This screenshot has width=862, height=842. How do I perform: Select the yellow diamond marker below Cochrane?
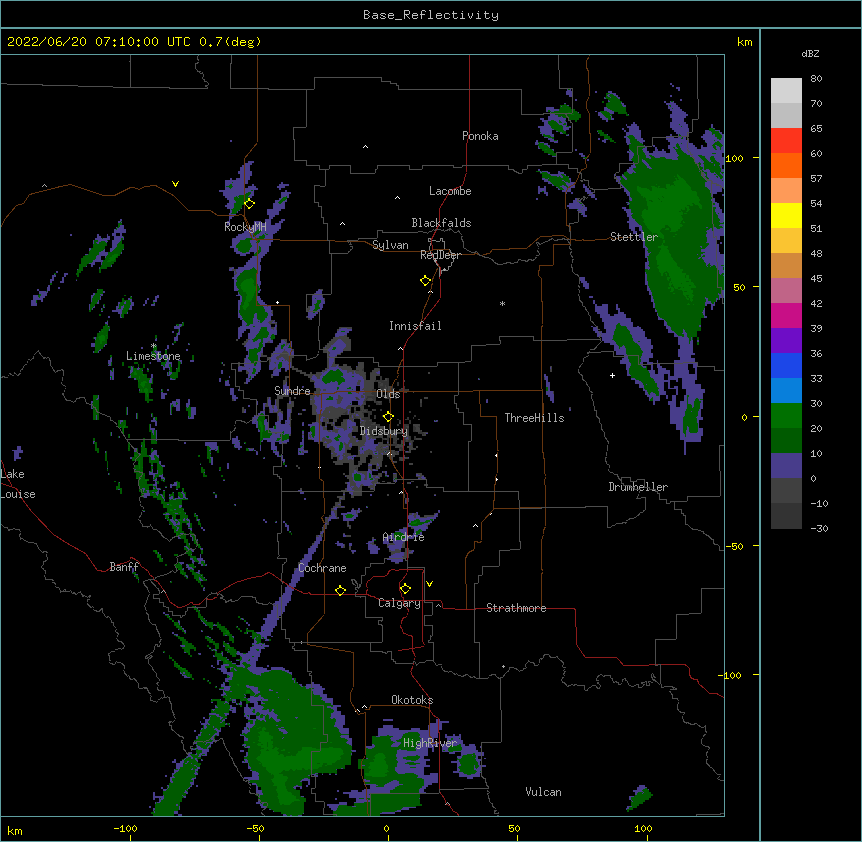(340, 590)
